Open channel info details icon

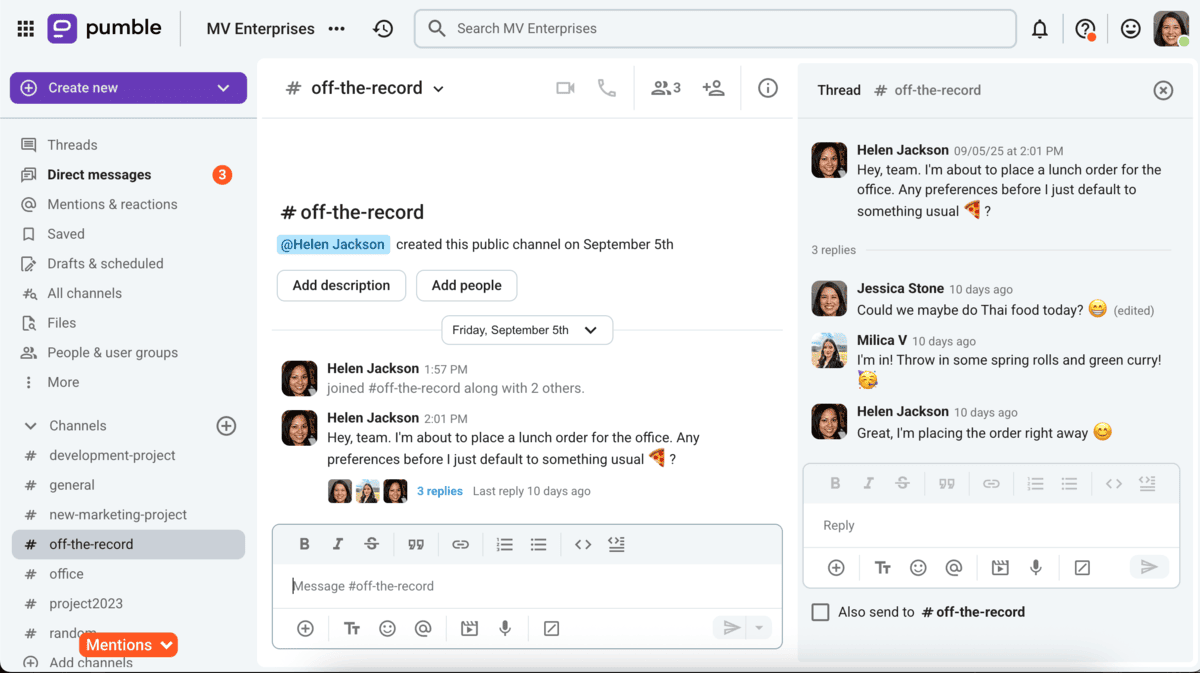pyautogui.click(x=768, y=88)
